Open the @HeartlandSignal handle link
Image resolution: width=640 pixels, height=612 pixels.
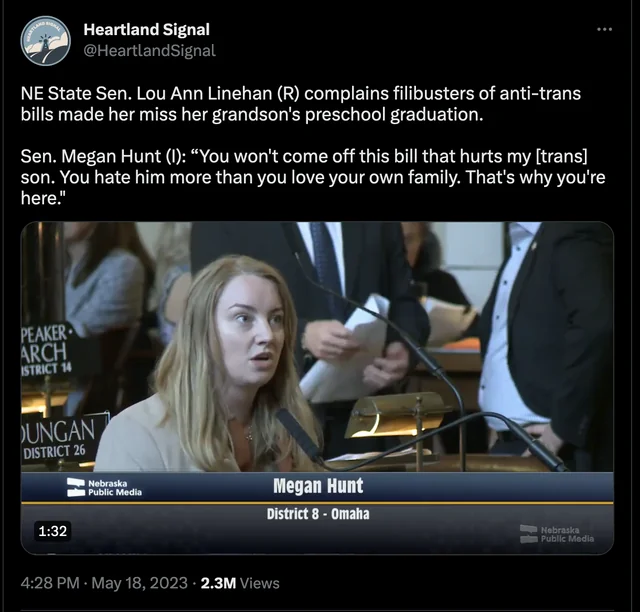point(149,51)
